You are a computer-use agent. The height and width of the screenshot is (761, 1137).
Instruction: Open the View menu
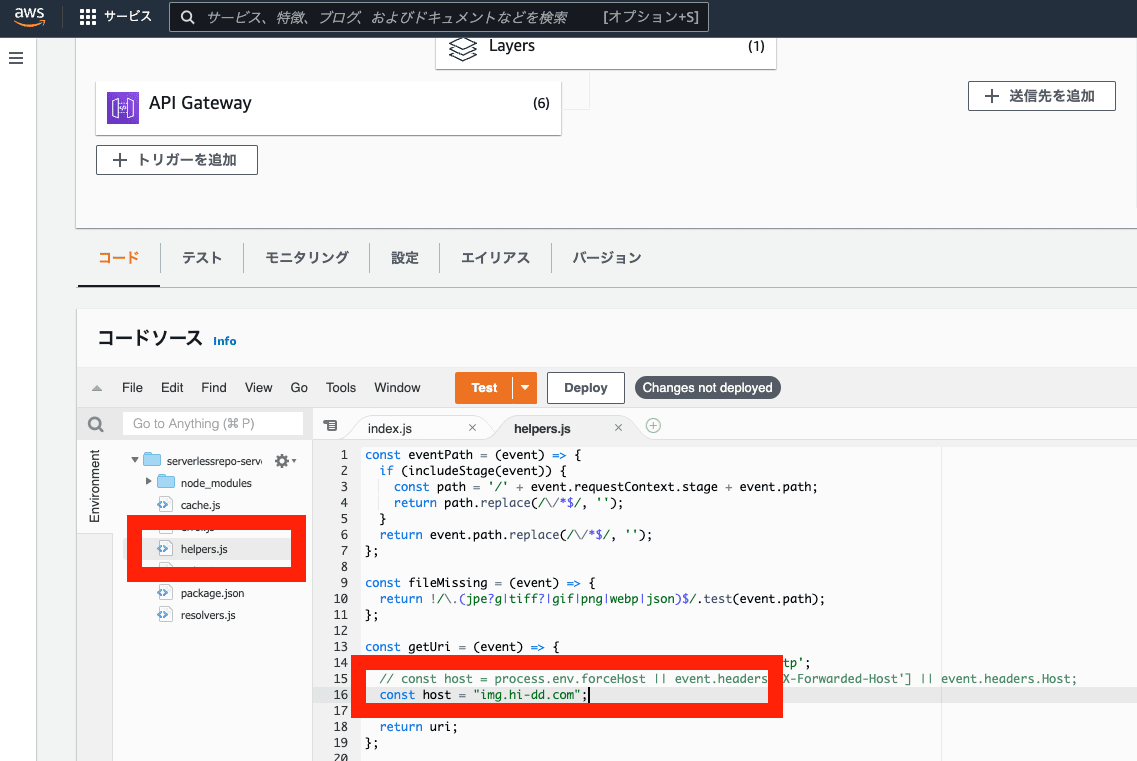(258, 388)
